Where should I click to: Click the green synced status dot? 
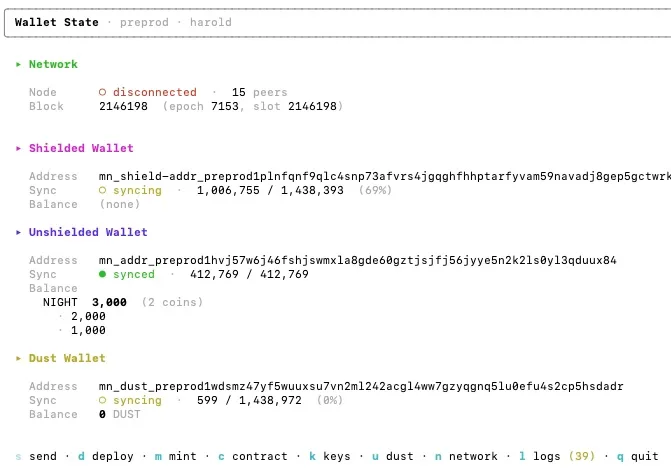click(102, 274)
